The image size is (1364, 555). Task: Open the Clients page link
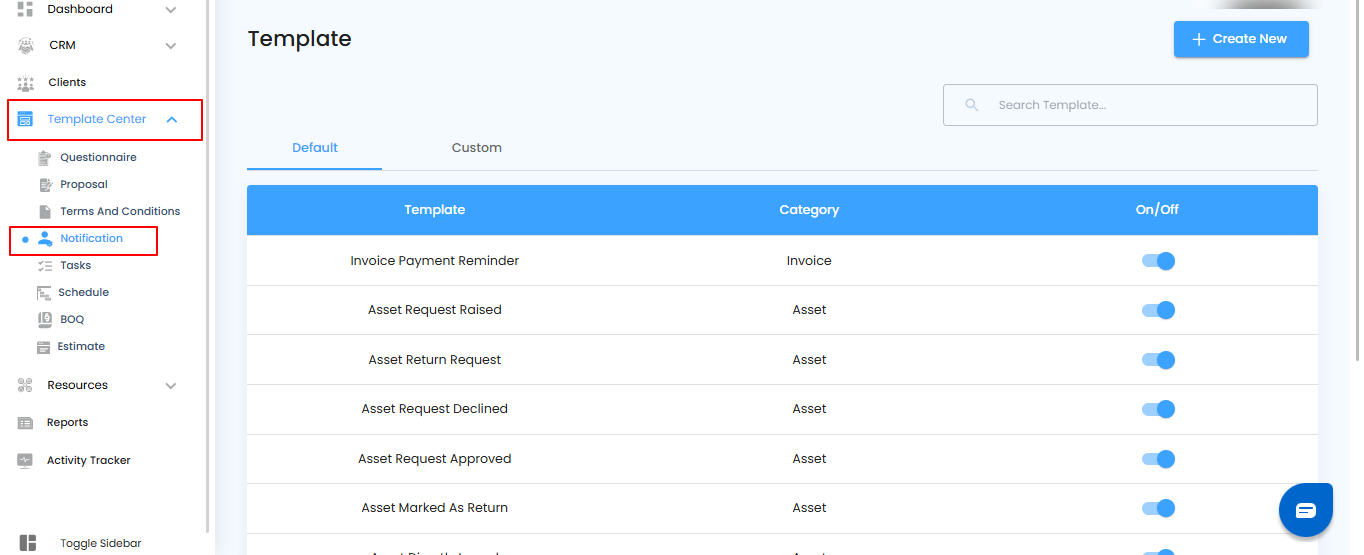click(67, 83)
